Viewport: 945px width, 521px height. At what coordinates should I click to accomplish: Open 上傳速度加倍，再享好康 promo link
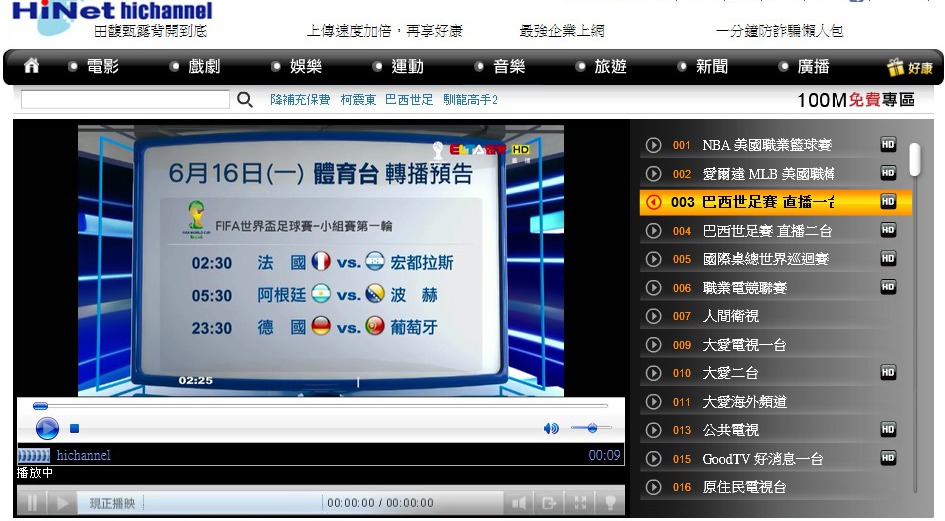385,31
